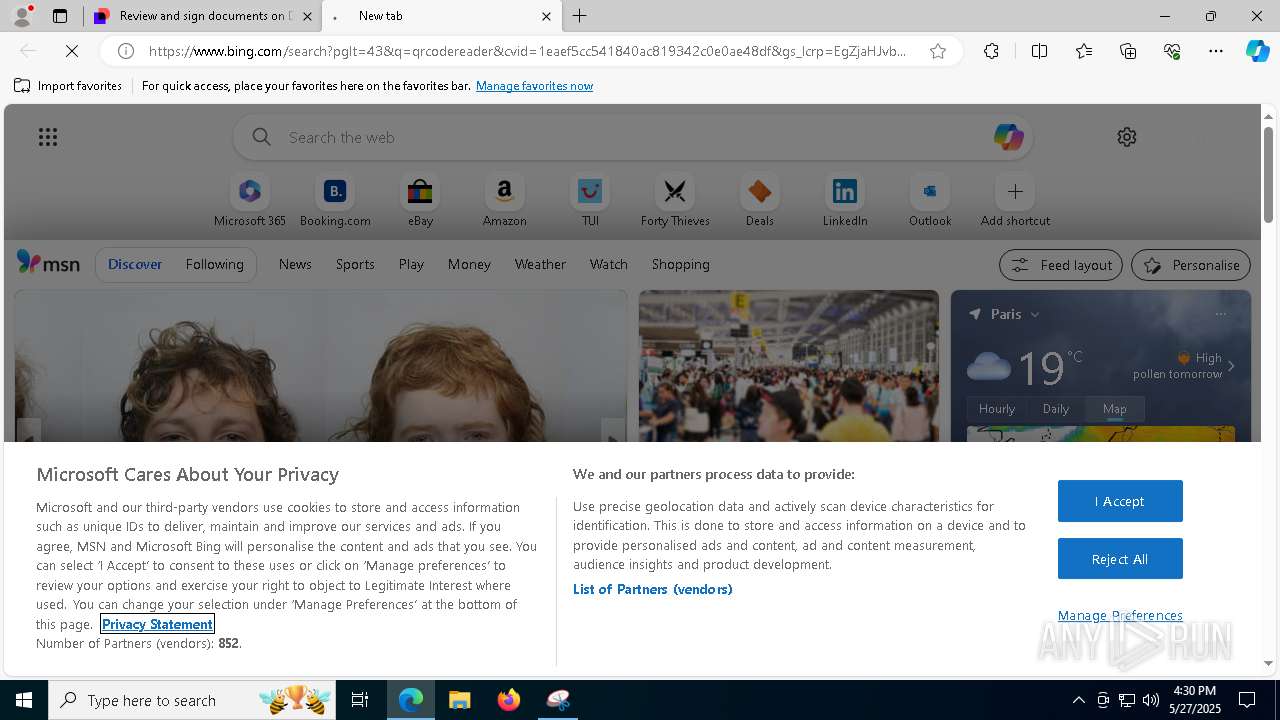The image size is (1280, 720).
Task: Click the browser address bar URL
Action: pos(528,51)
